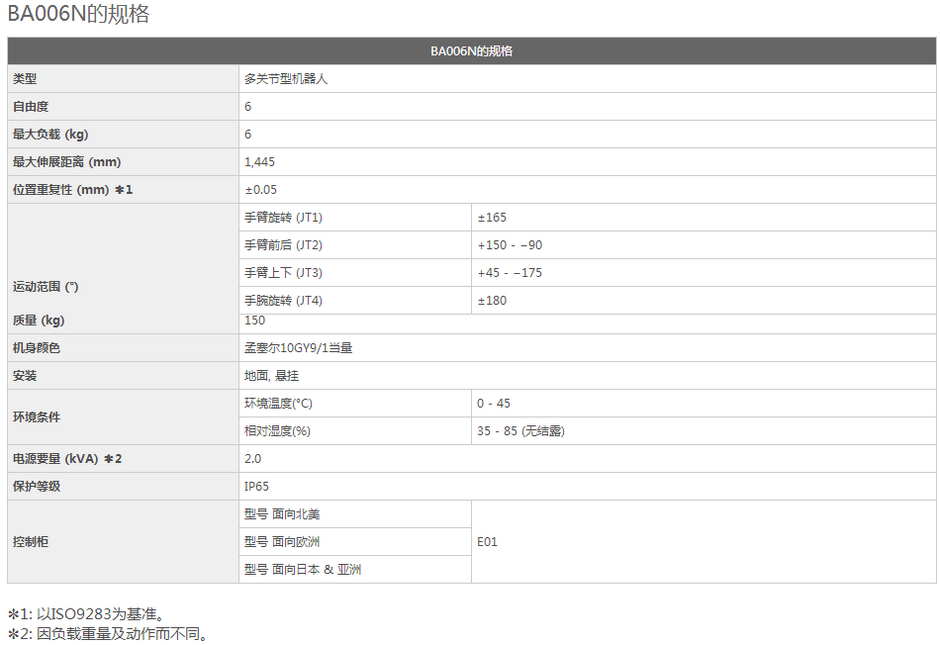Screen dimensions: 940x645
Task: Select the 手臂旋转 (JT1) cell
Action: (283, 217)
